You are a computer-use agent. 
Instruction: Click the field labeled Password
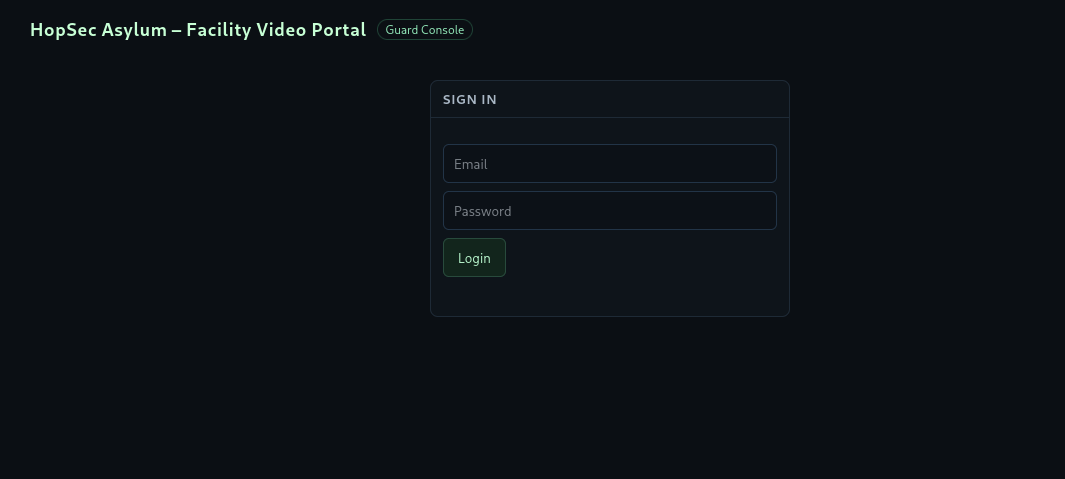click(x=609, y=211)
